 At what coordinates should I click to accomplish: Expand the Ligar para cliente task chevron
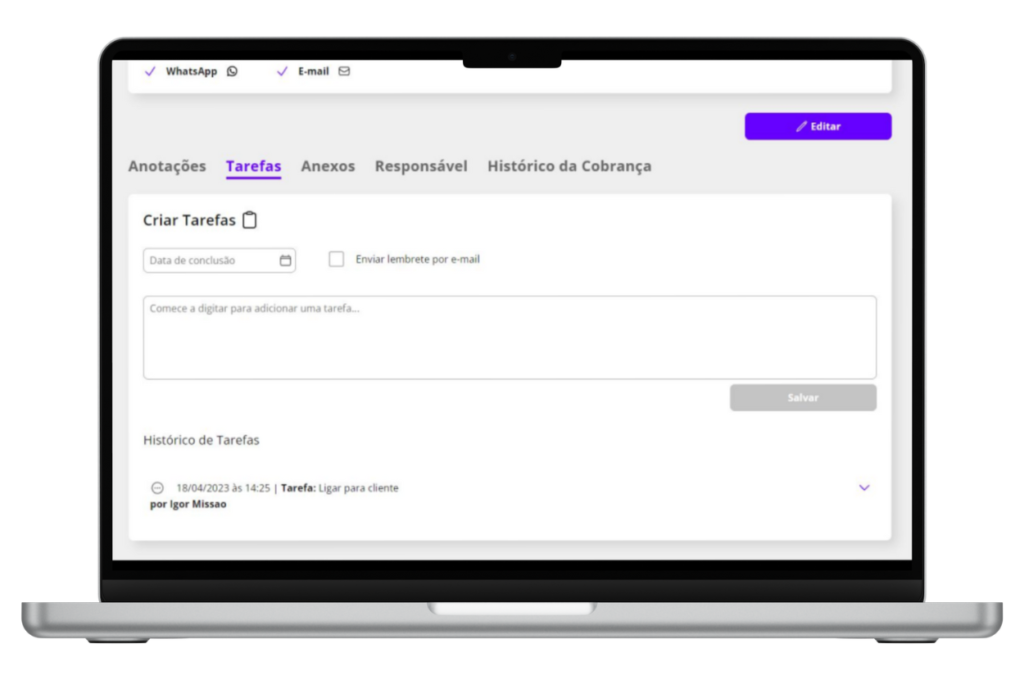tap(864, 488)
